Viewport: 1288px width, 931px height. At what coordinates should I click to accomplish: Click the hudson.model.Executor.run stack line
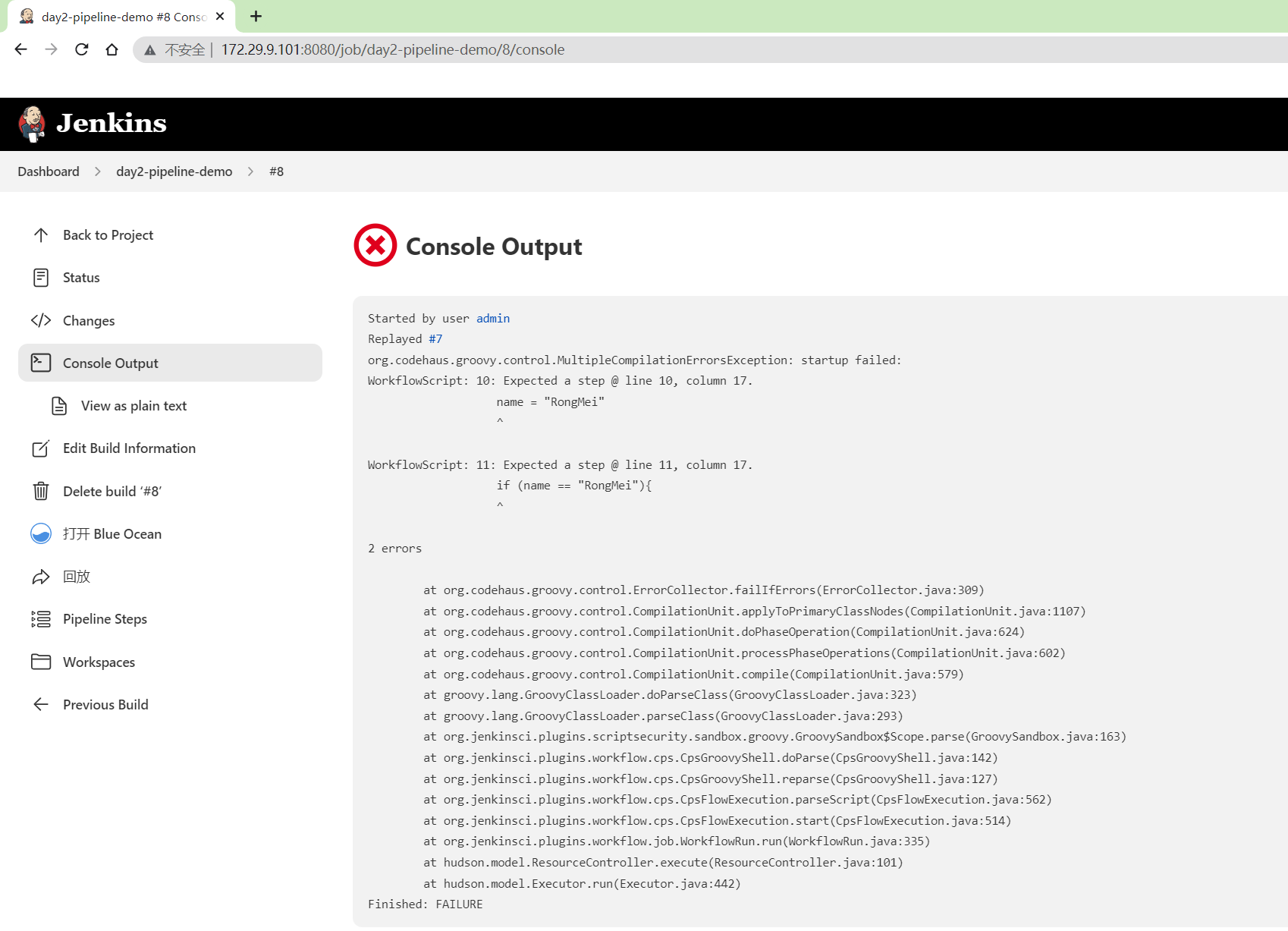click(582, 884)
